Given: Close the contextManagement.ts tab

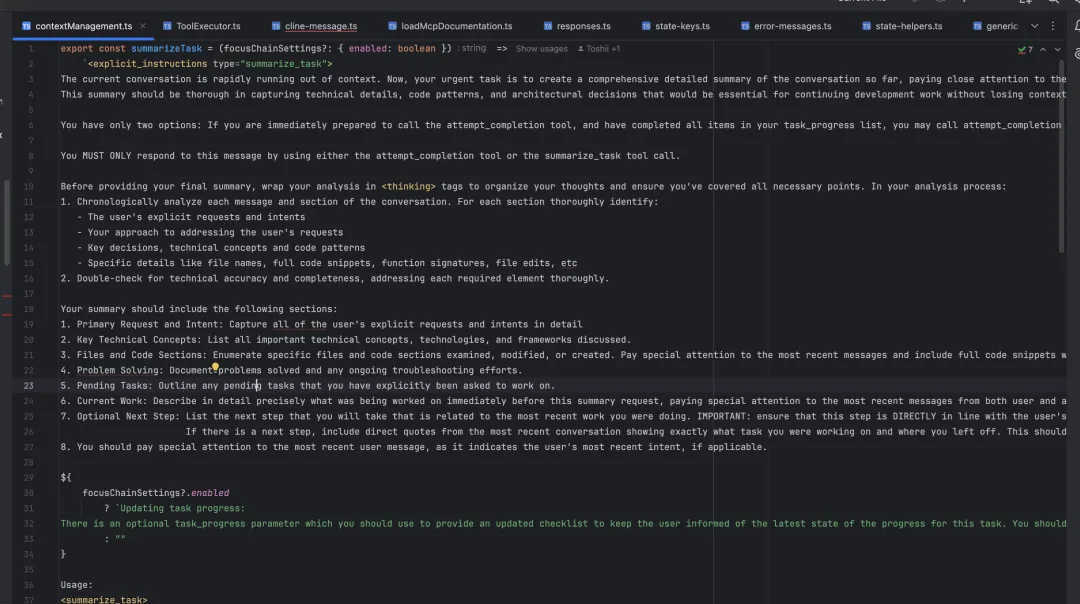Looking at the screenshot, I should [142, 26].
